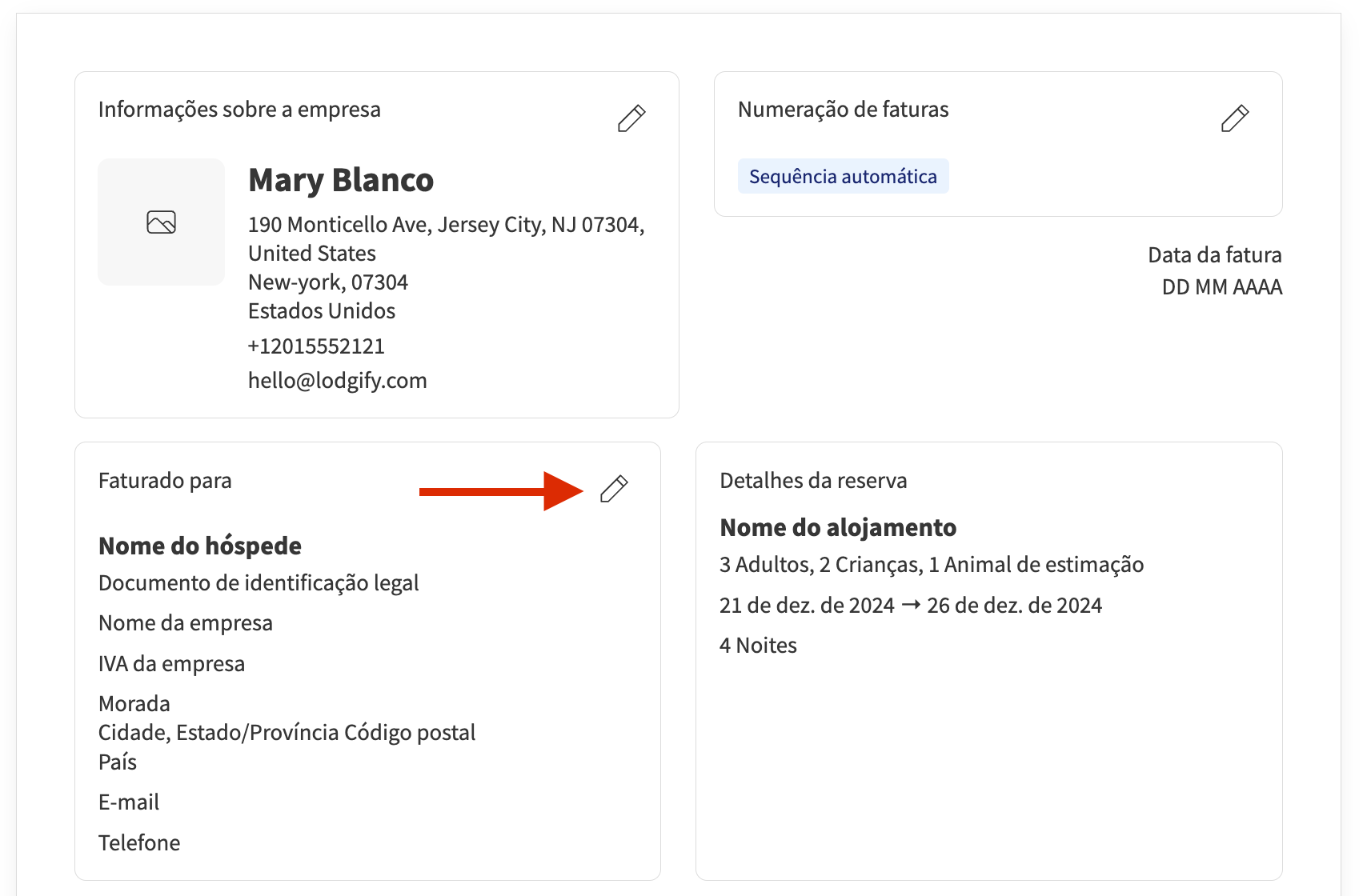The width and height of the screenshot is (1367, 896).
Task: Click the Detalhes da reserva title
Action: (813, 481)
